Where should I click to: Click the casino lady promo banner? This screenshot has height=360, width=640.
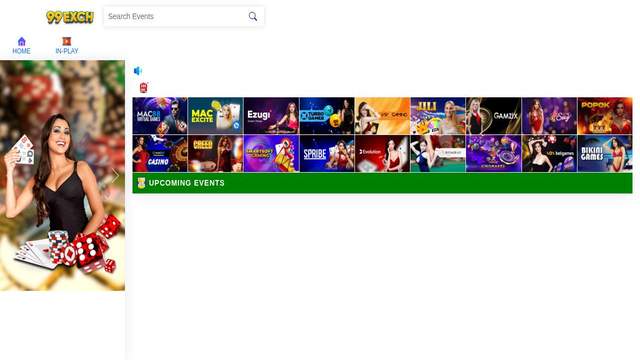click(62, 176)
